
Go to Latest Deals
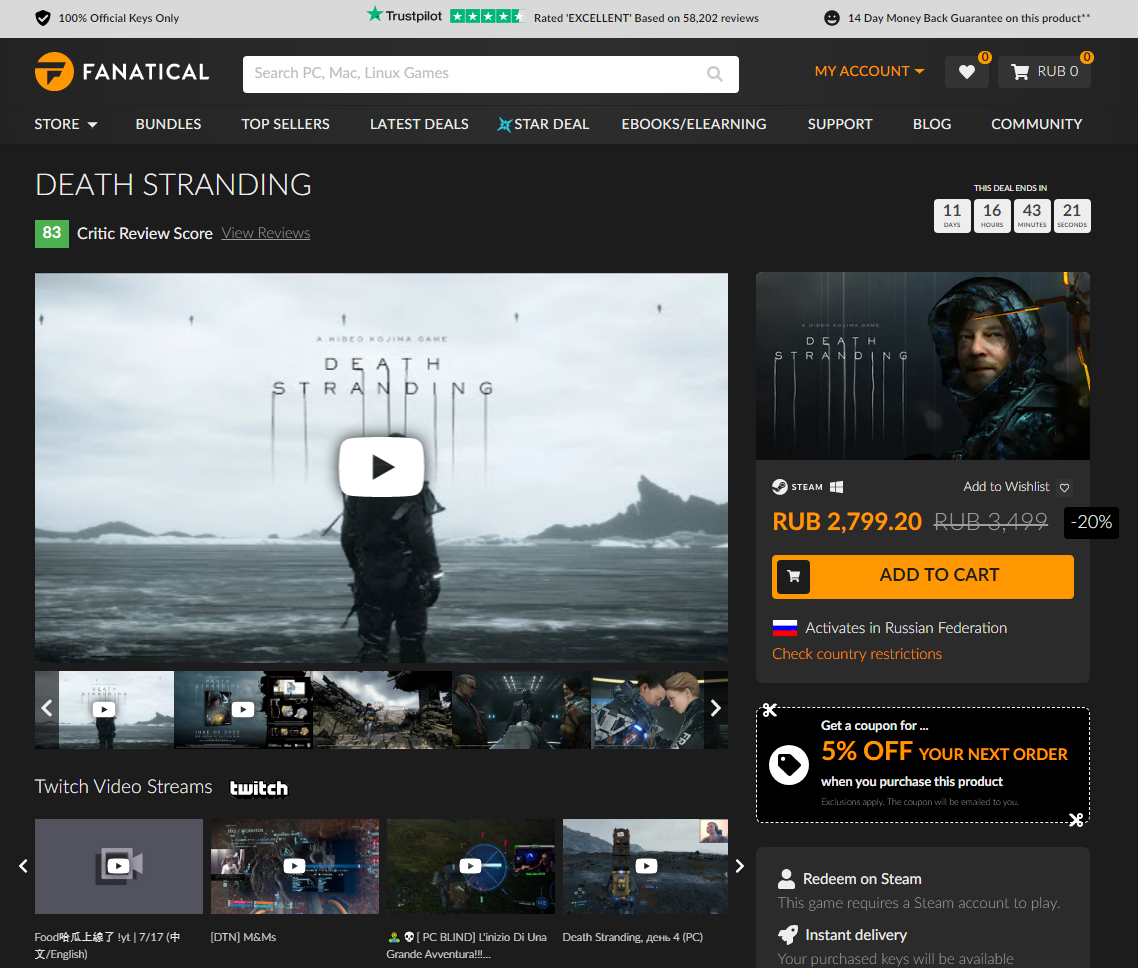[419, 124]
